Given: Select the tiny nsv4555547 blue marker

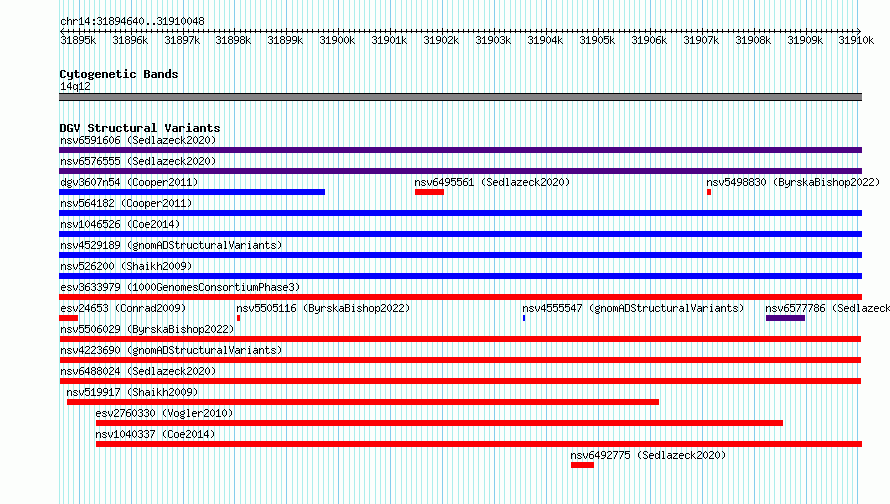Looking at the screenshot, I should pos(524,318).
